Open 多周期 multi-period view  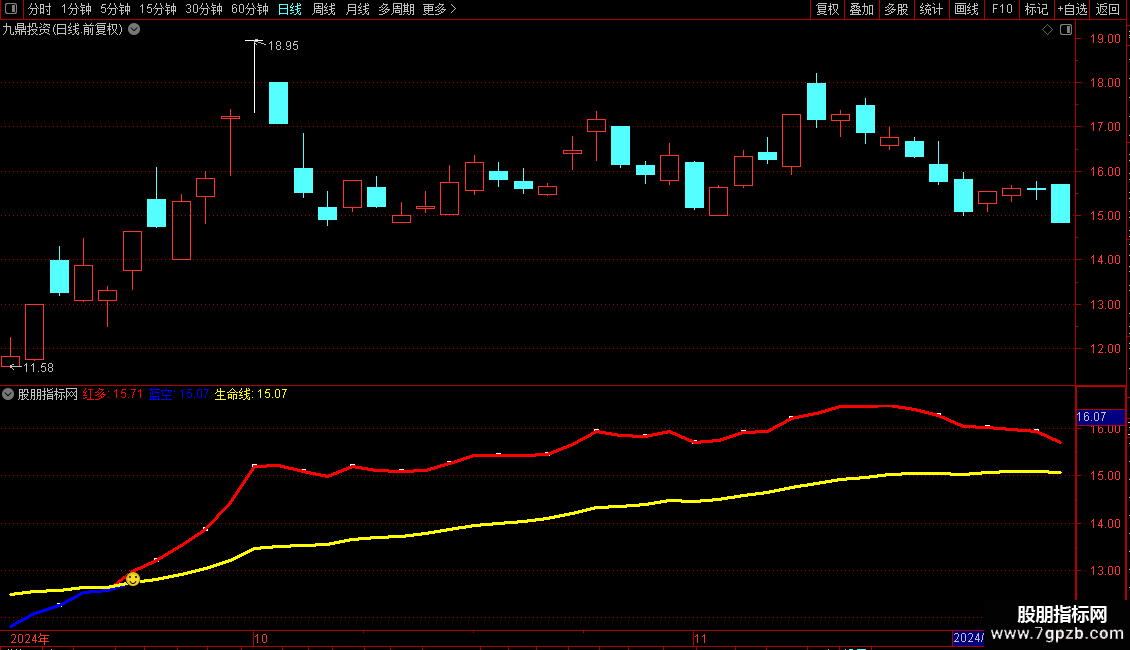tap(396, 9)
